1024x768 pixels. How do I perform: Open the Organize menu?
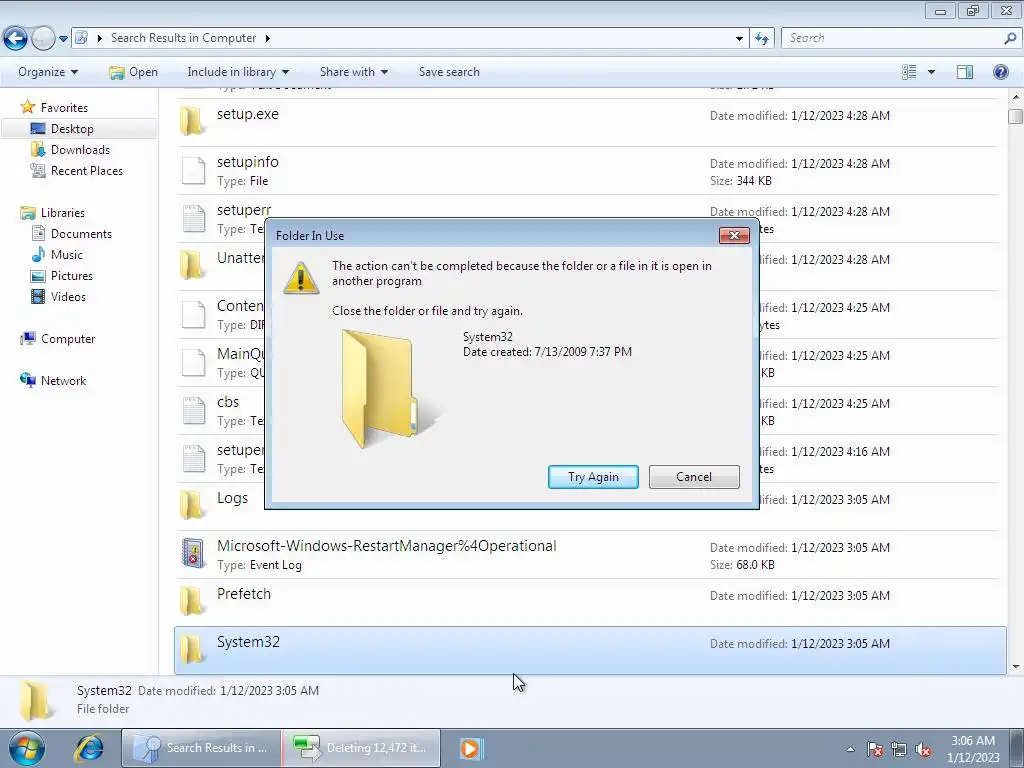coord(48,72)
